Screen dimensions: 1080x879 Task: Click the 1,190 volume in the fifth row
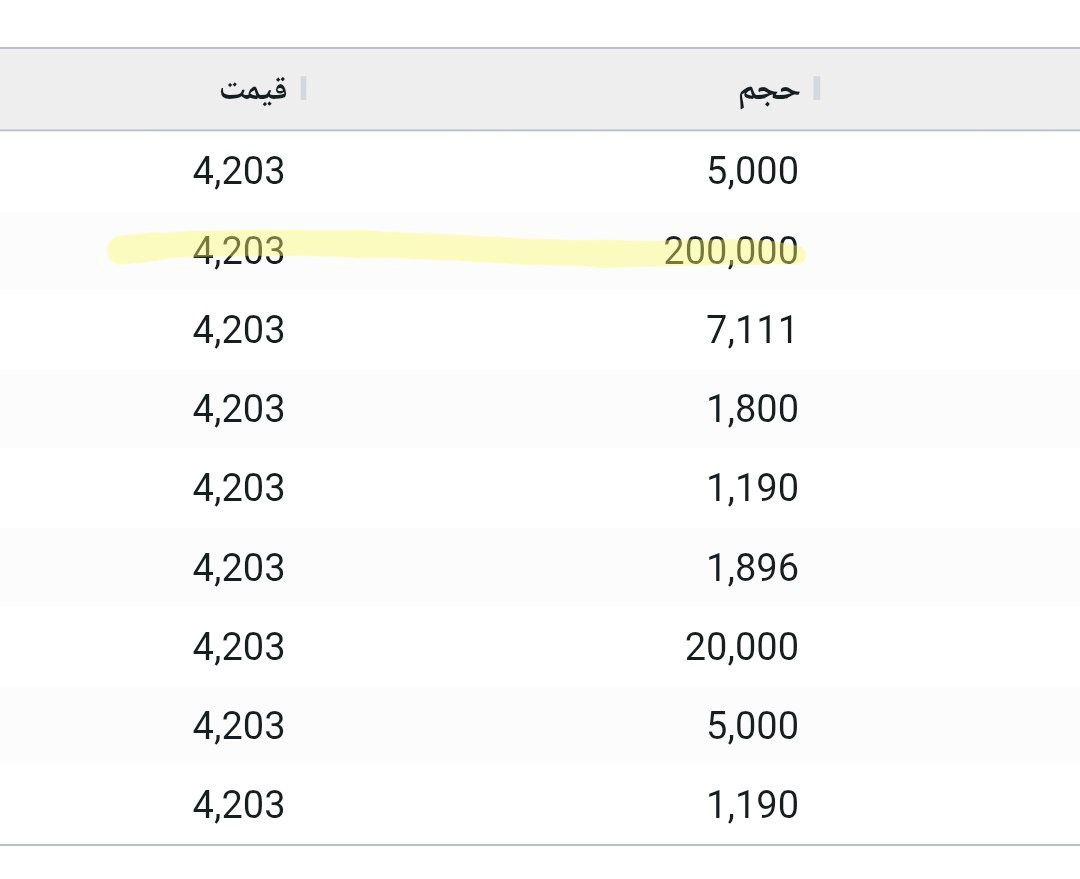coord(752,488)
